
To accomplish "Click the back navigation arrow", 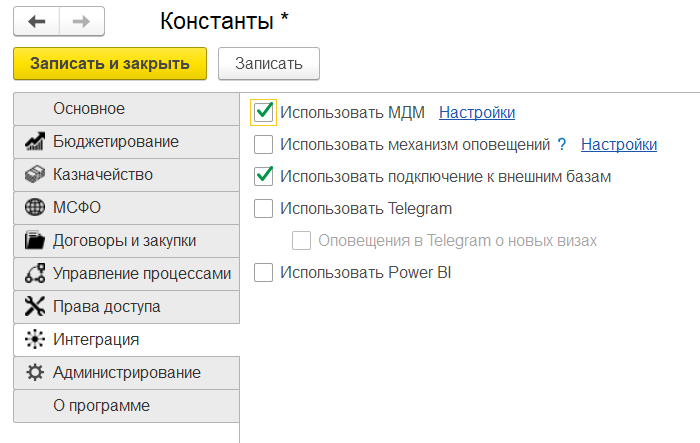I will (37, 21).
